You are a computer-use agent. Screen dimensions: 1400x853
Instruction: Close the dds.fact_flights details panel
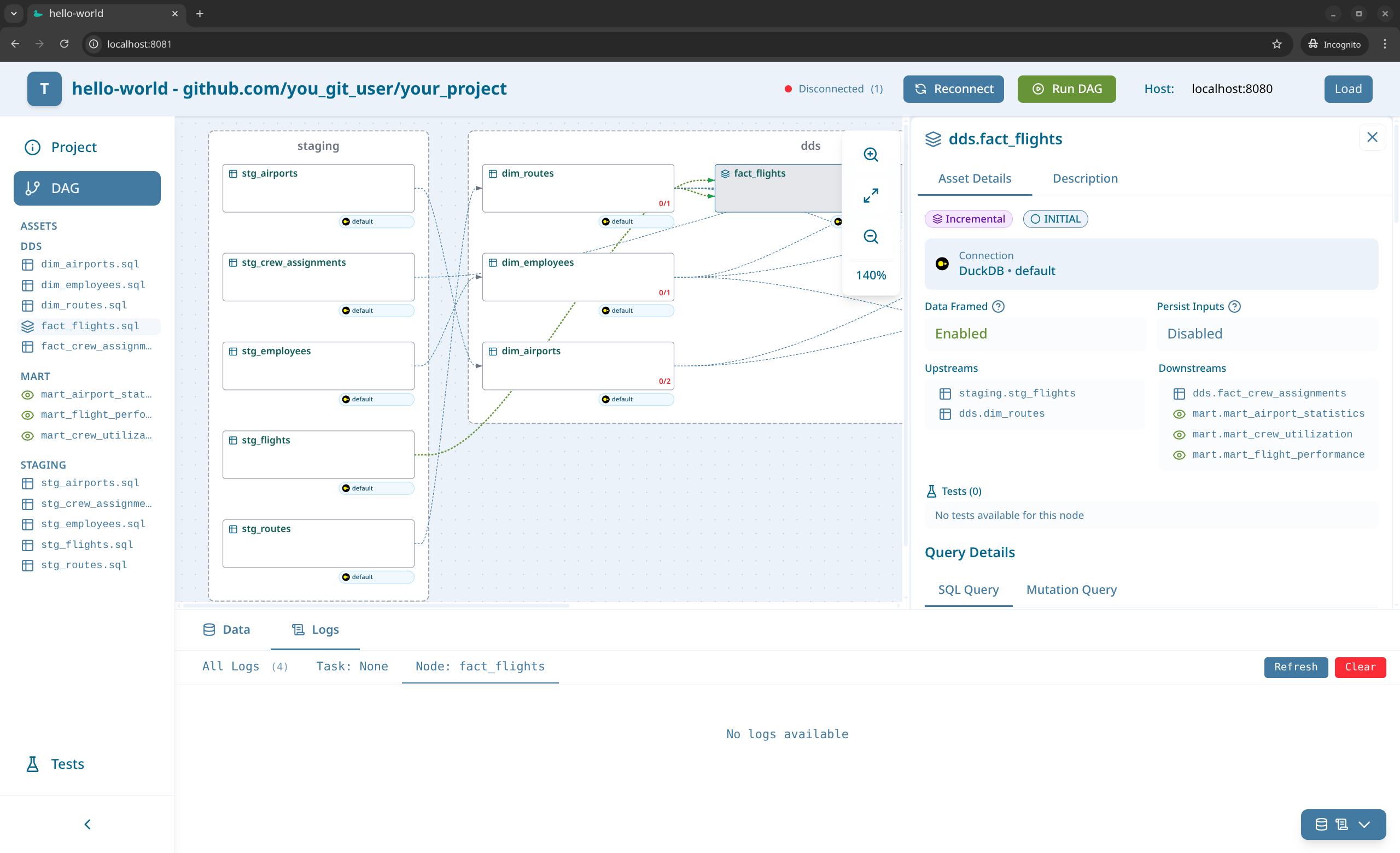point(1372,137)
